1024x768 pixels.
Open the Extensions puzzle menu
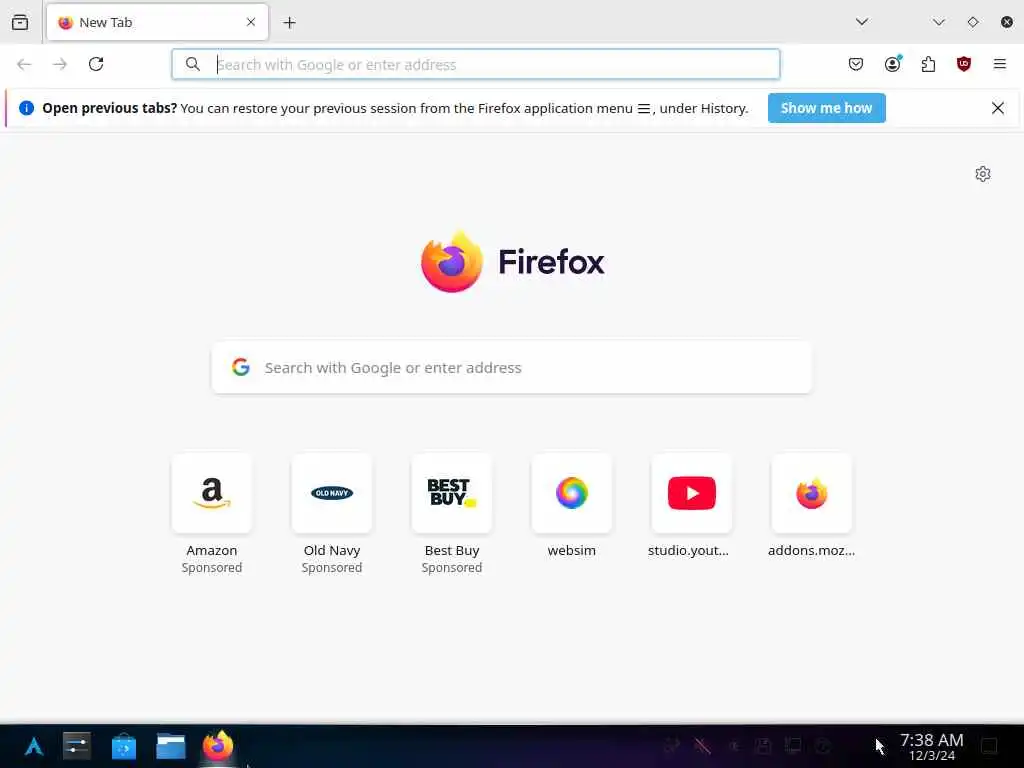(x=928, y=64)
